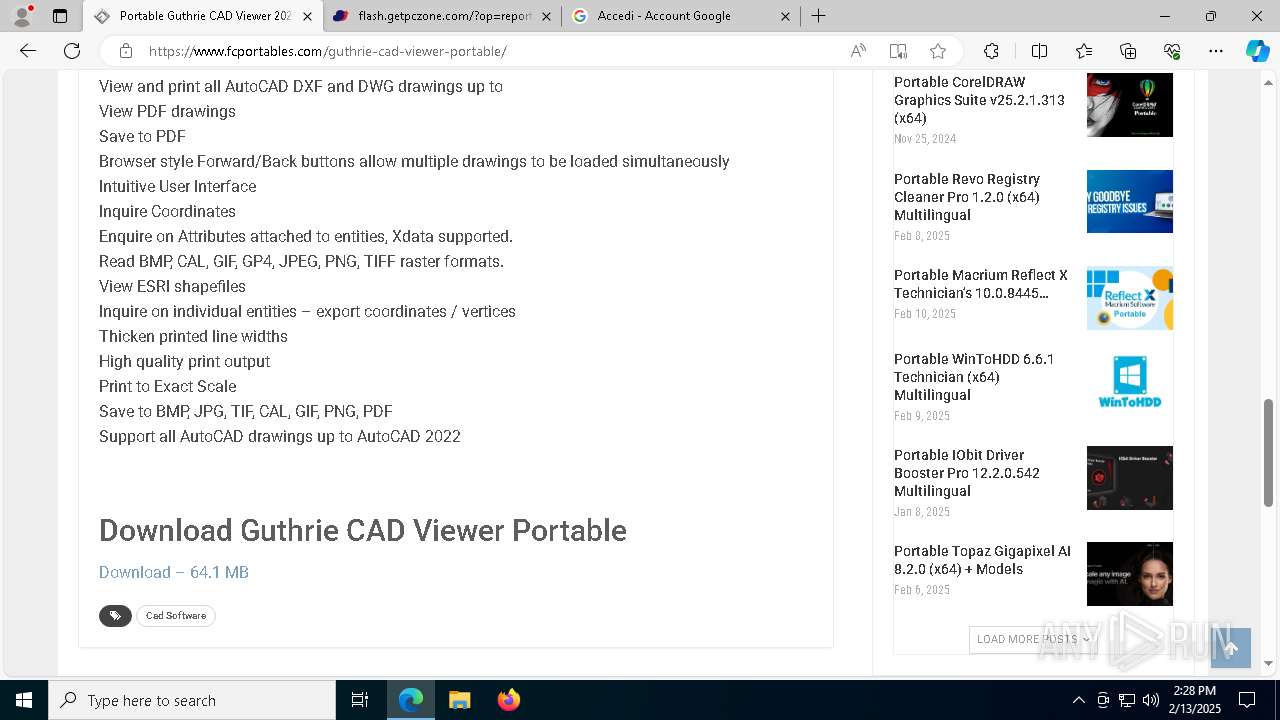Refresh the current page
This screenshot has width=1280, height=720.
72,51
